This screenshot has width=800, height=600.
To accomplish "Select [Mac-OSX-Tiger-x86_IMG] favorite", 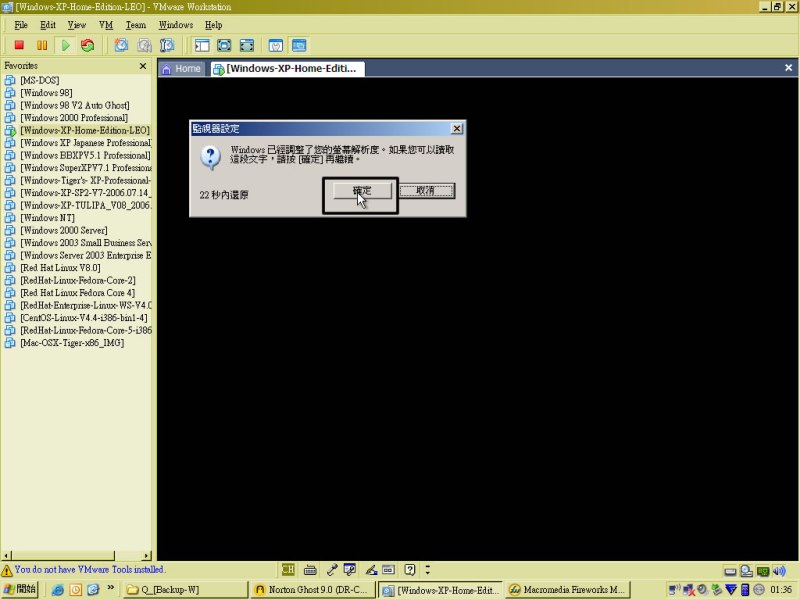I will coord(72,343).
